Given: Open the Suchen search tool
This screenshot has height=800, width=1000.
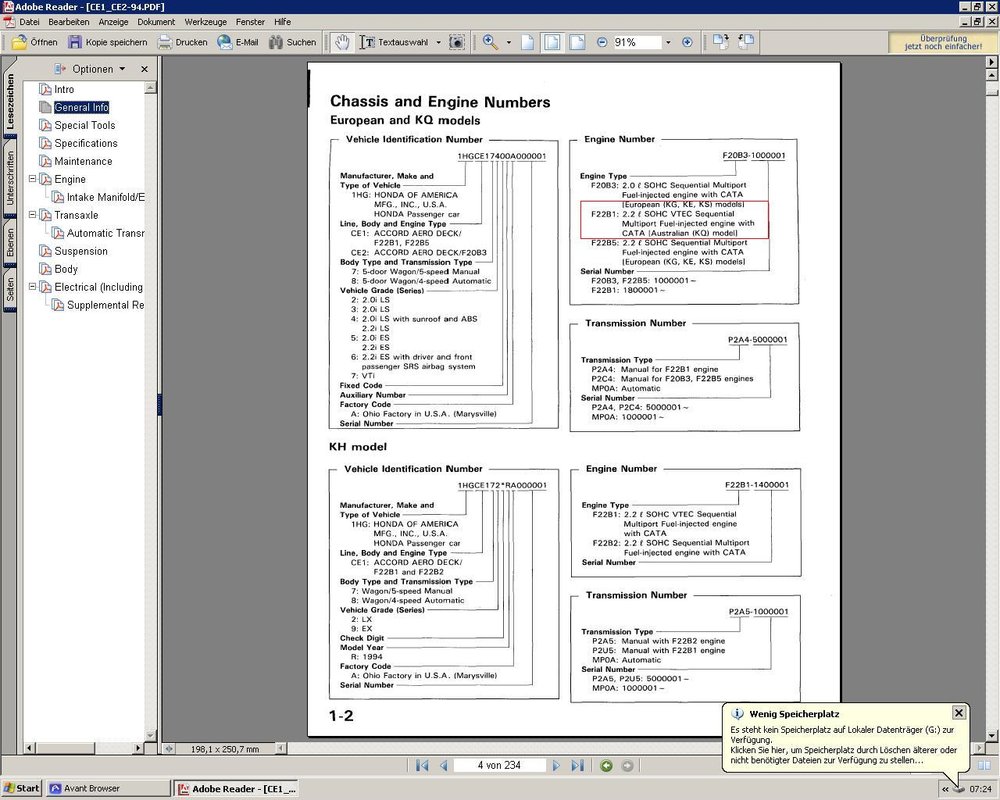Looking at the screenshot, I should point(293,42).
